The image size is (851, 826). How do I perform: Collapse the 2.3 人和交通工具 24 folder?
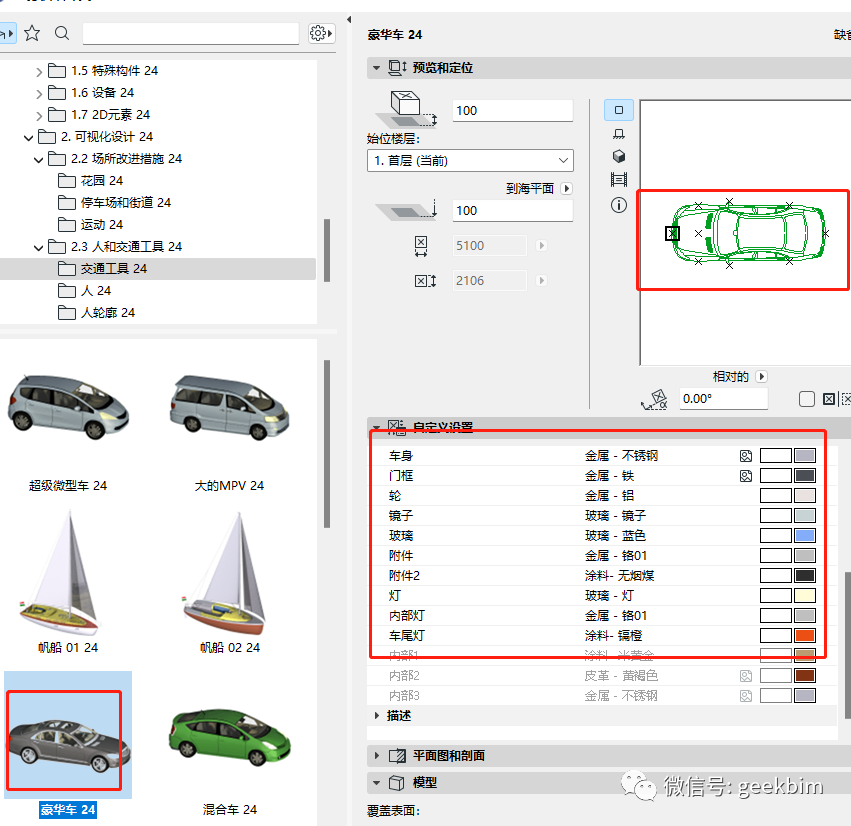pos(39,247)
